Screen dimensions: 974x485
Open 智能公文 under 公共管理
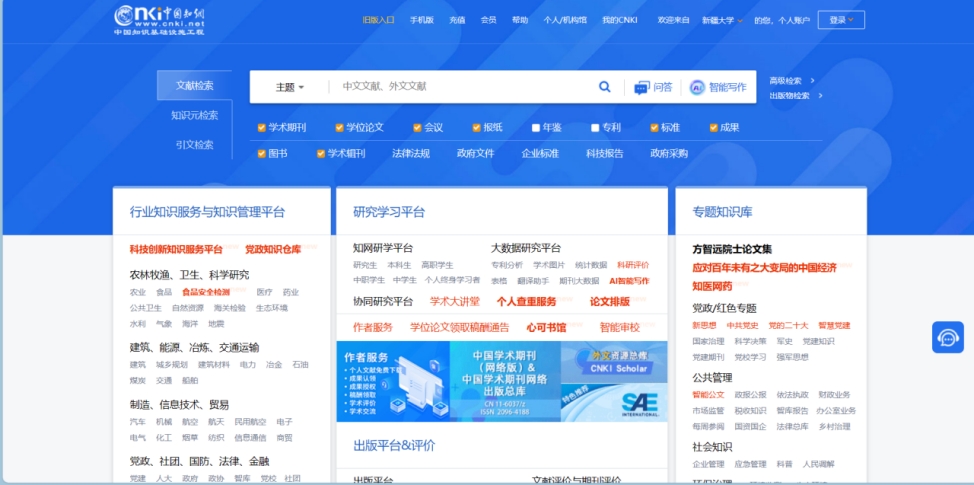pos(708,394)
